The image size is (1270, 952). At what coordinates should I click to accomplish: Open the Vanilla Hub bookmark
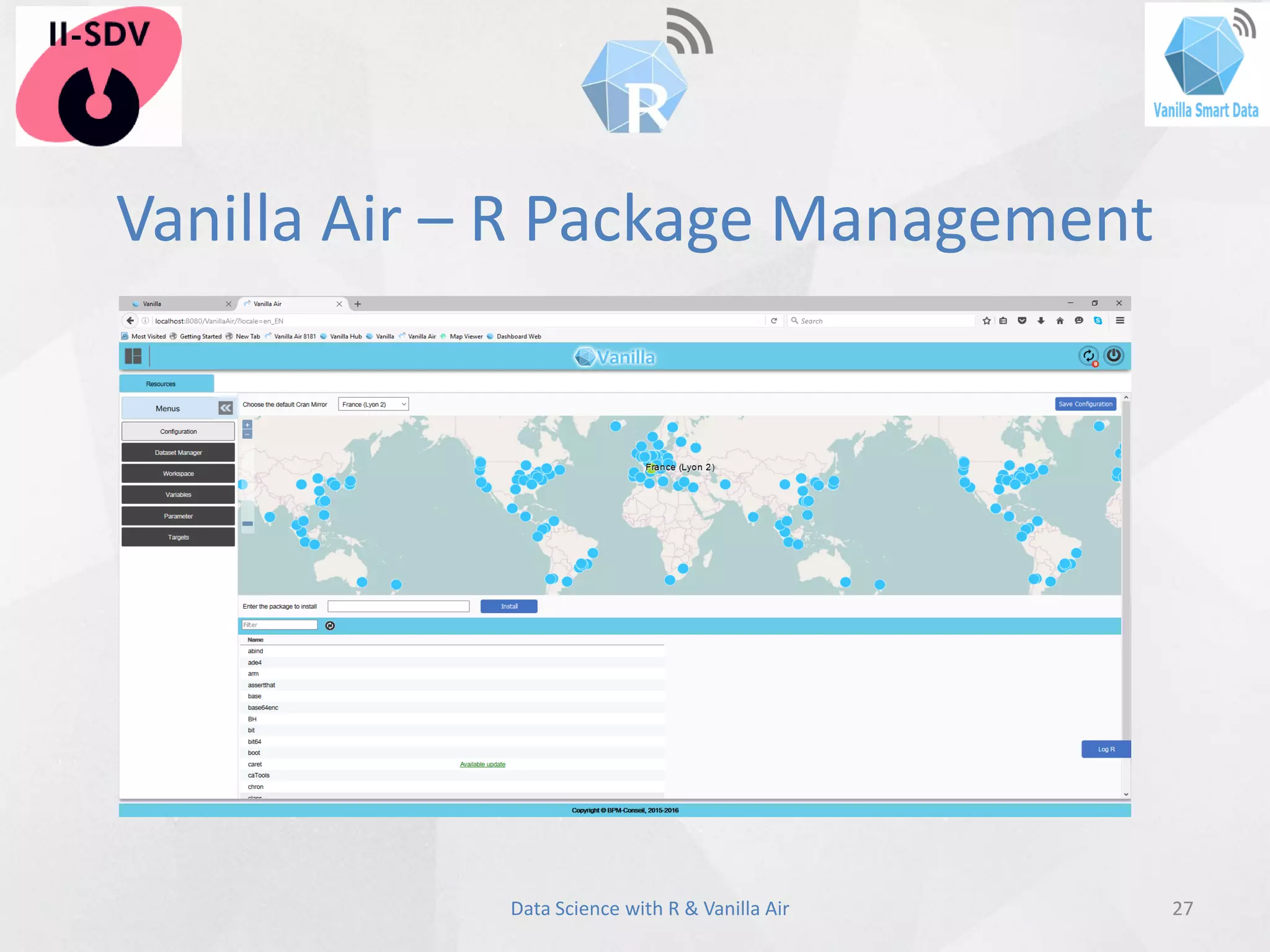click(341, 337)
